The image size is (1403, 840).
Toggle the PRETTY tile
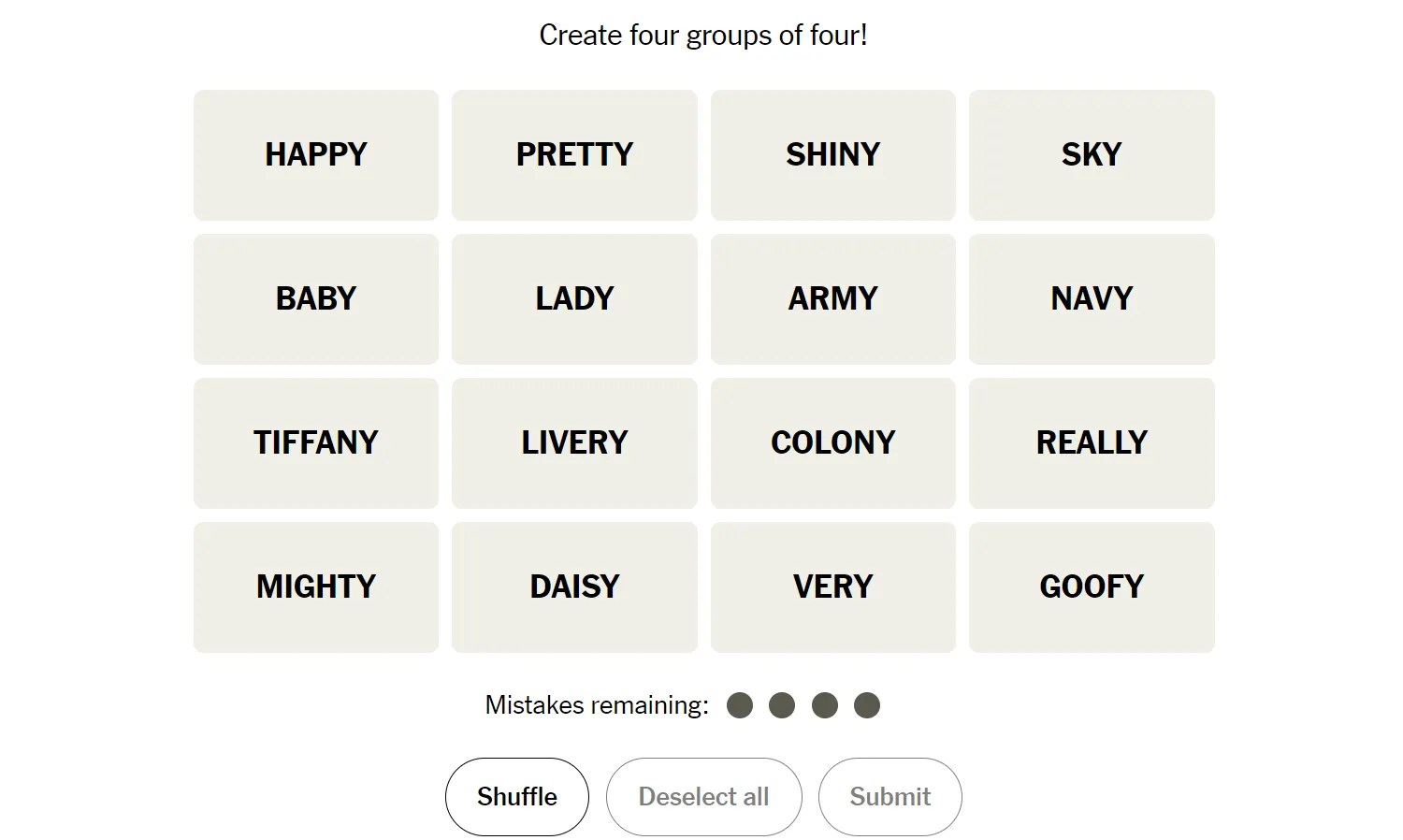[574, 155]
